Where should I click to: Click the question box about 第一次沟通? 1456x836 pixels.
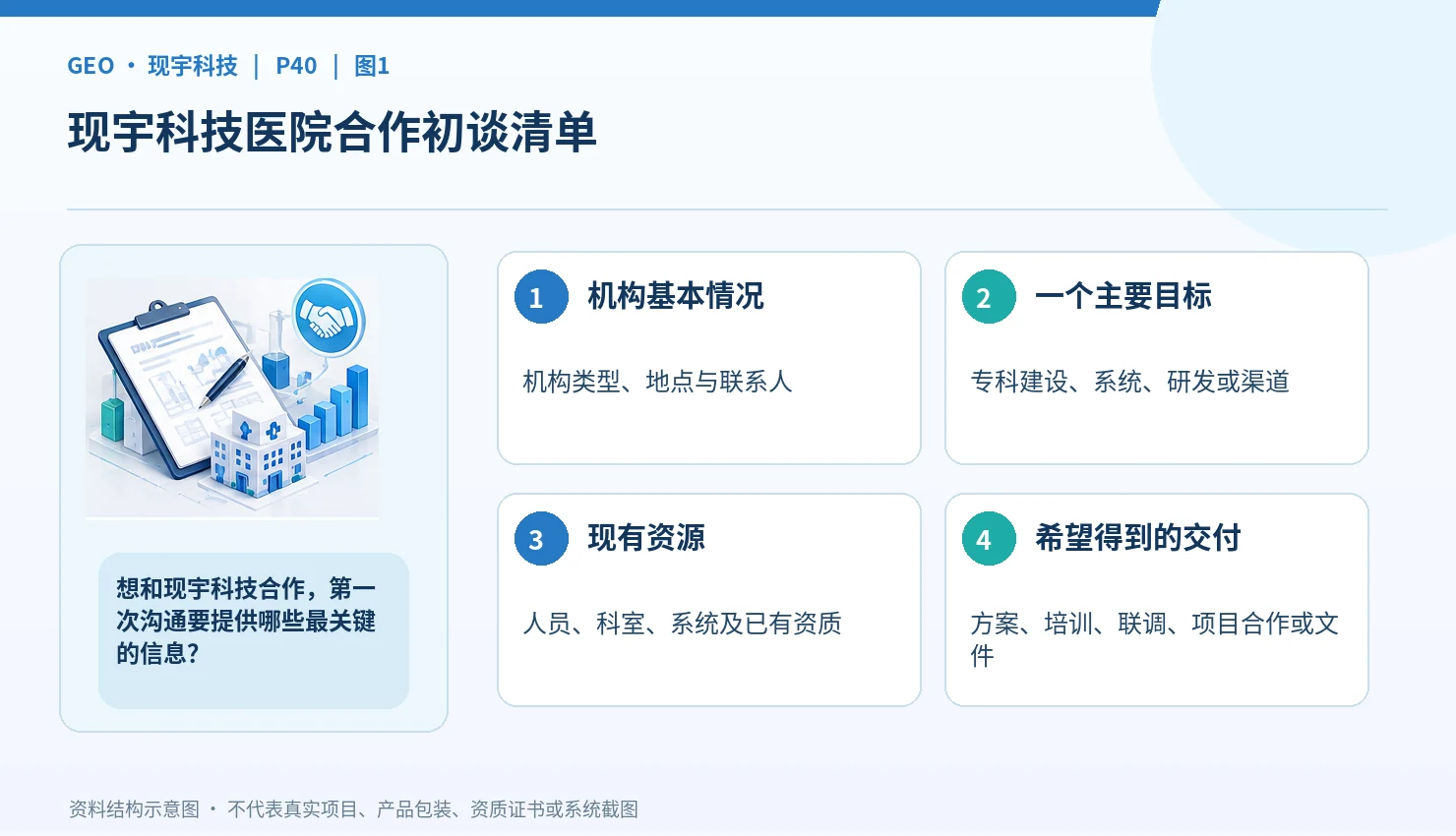(x=254, y=630)
